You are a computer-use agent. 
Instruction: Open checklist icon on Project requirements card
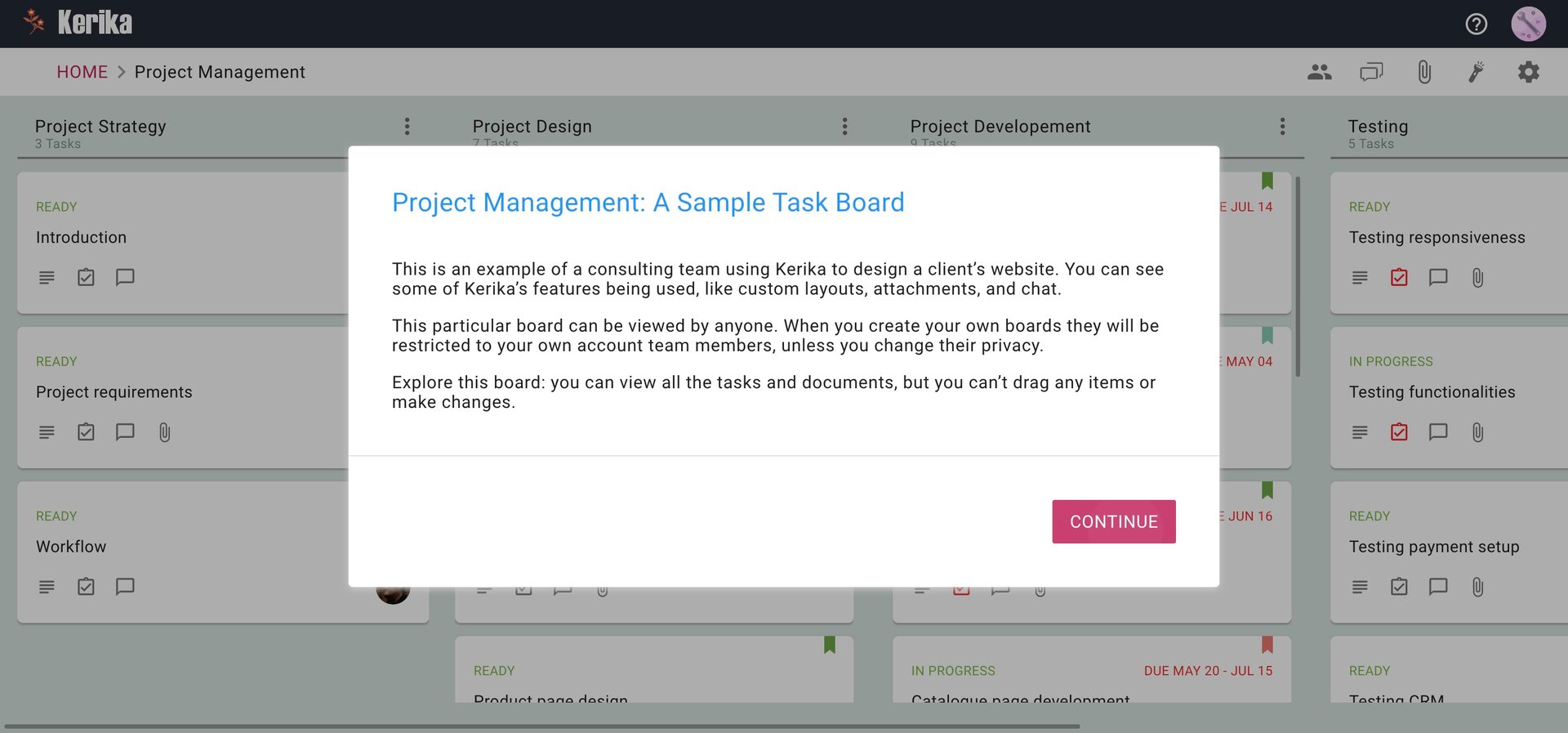pyautogui.click(x=86, y=432)
